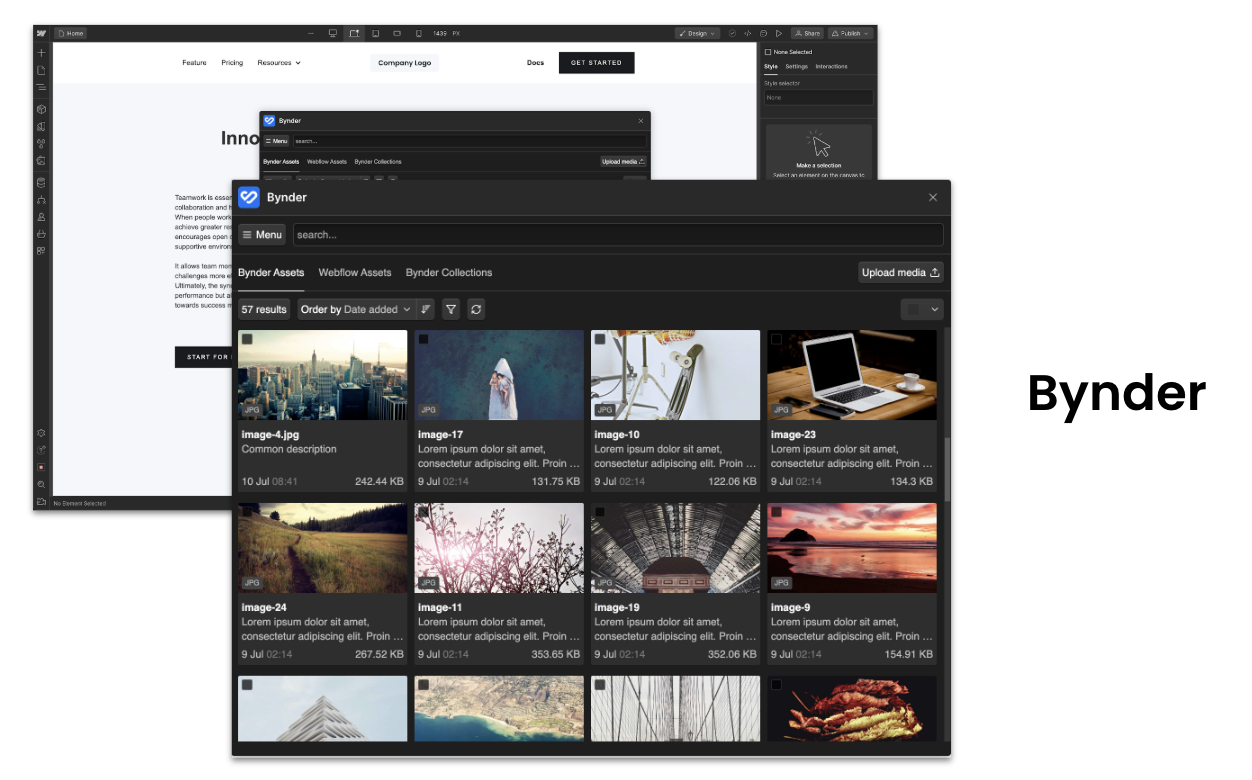Image resolution: width=1252 pixels, height=780 pixels.
Task: Open the Navigator panel icon in Webflow sidebar
Action: (41, 88)
